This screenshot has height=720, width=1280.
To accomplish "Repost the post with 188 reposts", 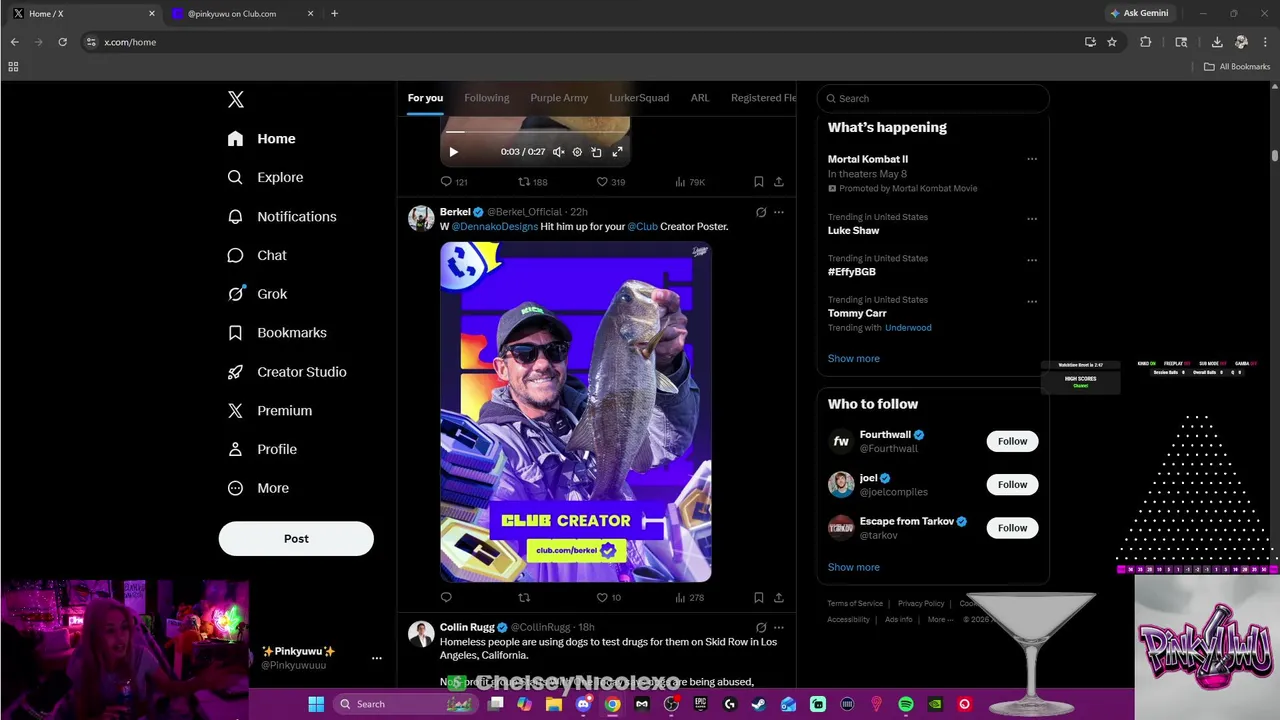I will (x=532, y=182).
